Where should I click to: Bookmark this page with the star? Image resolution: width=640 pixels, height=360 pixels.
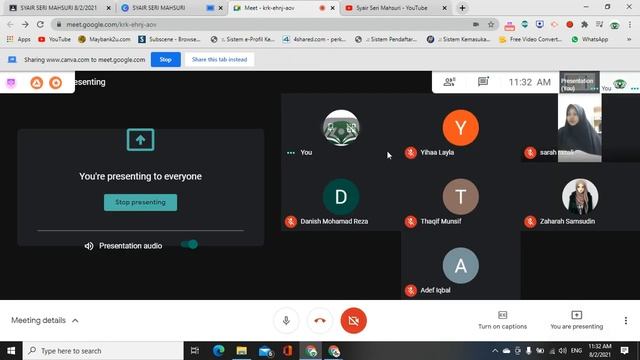[x=491, y=24]
